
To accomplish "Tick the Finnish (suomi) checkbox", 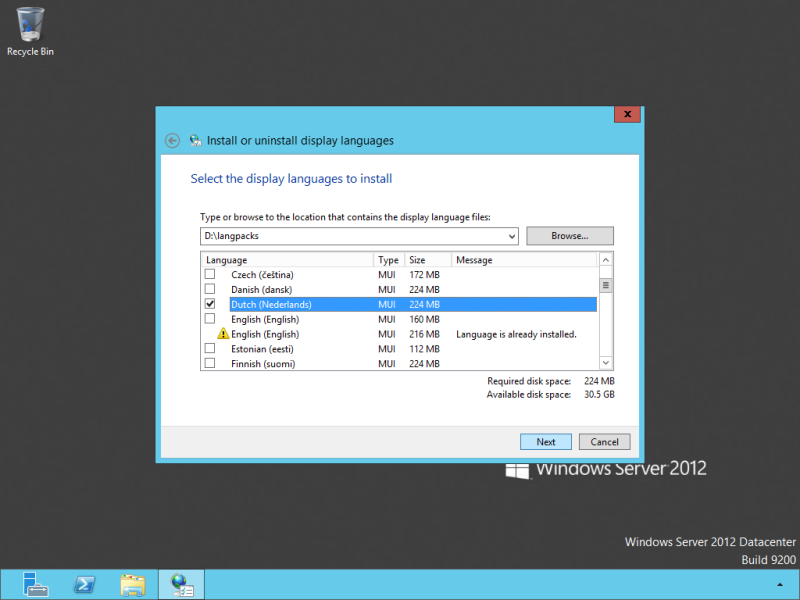I will [210, 363].
